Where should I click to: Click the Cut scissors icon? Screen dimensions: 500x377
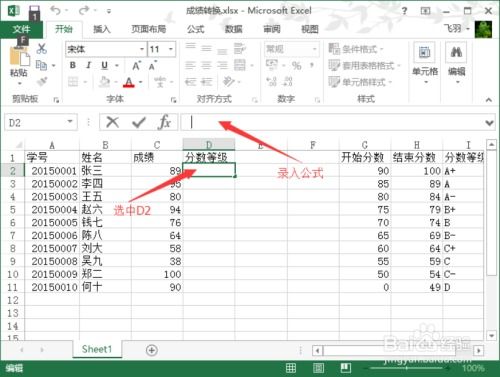click(42, 49)
